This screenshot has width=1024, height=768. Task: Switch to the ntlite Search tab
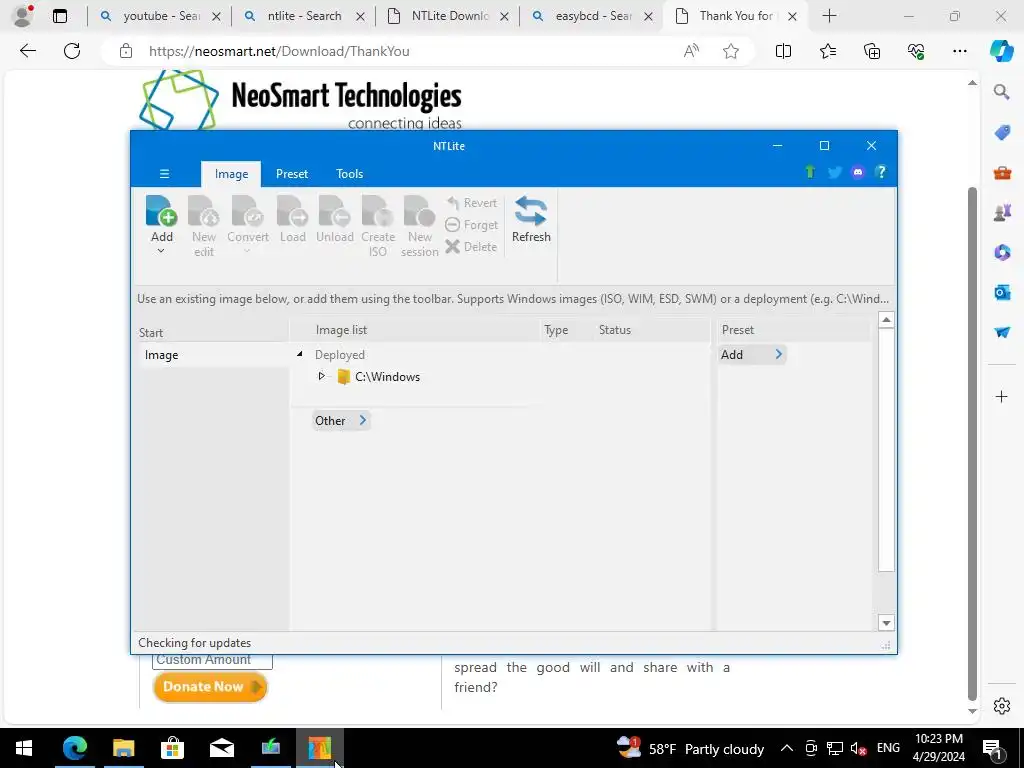click(x=303, y=16)
